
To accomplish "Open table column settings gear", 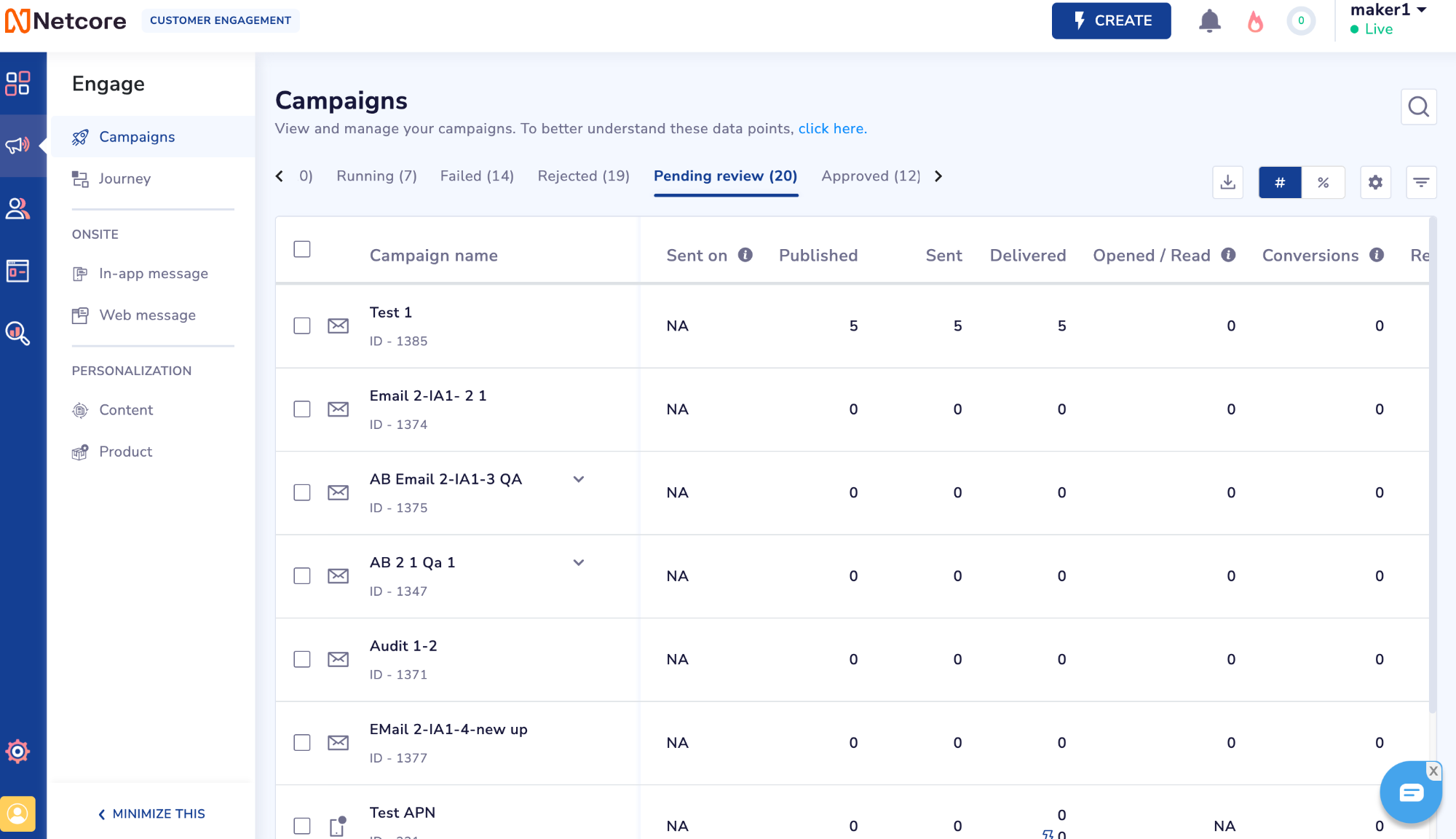I will tap(1375, 182).
